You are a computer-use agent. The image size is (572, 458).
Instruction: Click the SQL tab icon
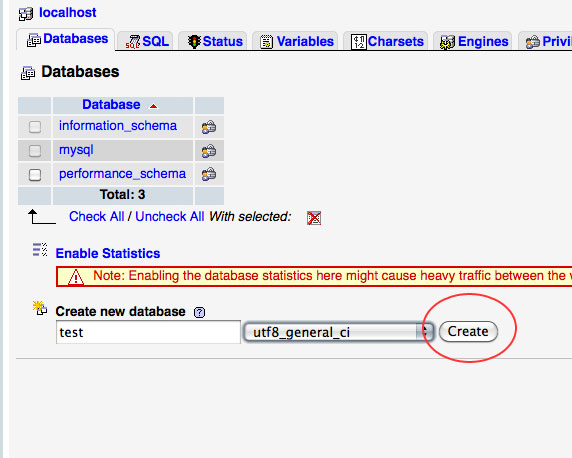tap(133, 42)
